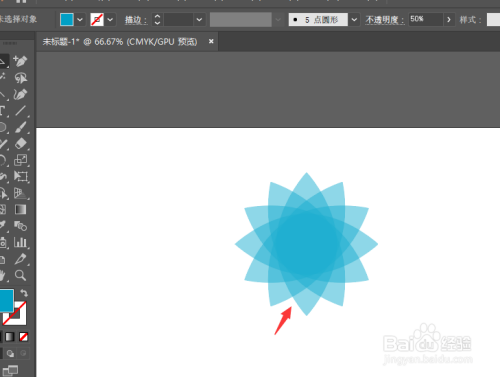Open the 5 点圆形 brush dropdown
This screenshot has height=377, width=500.
[x=354, y=19]
